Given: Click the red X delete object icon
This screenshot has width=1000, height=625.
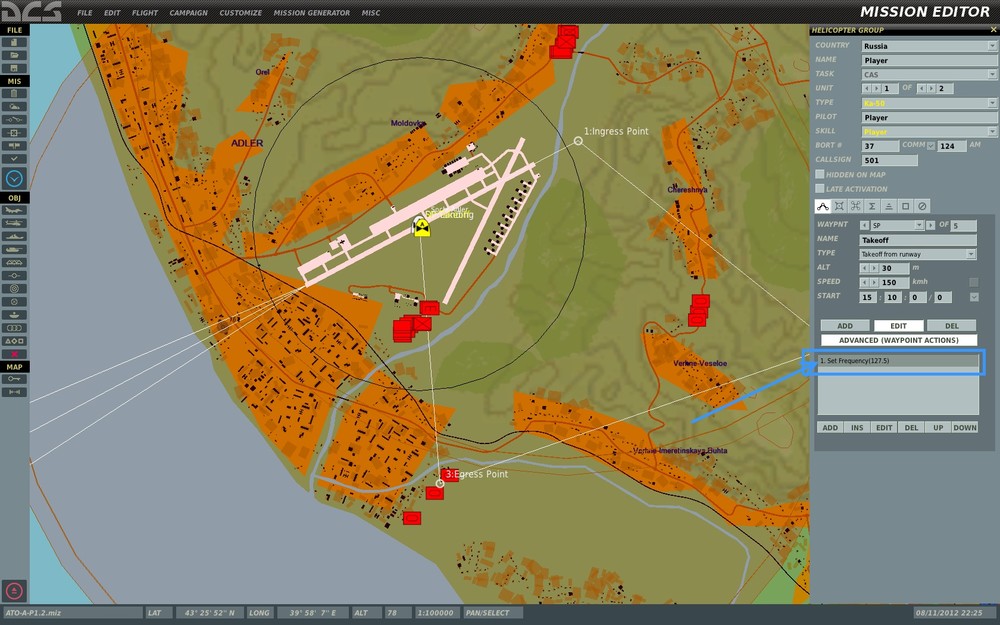Looking at the screenshot, I should pyautogui.click(x=14, y=354).
